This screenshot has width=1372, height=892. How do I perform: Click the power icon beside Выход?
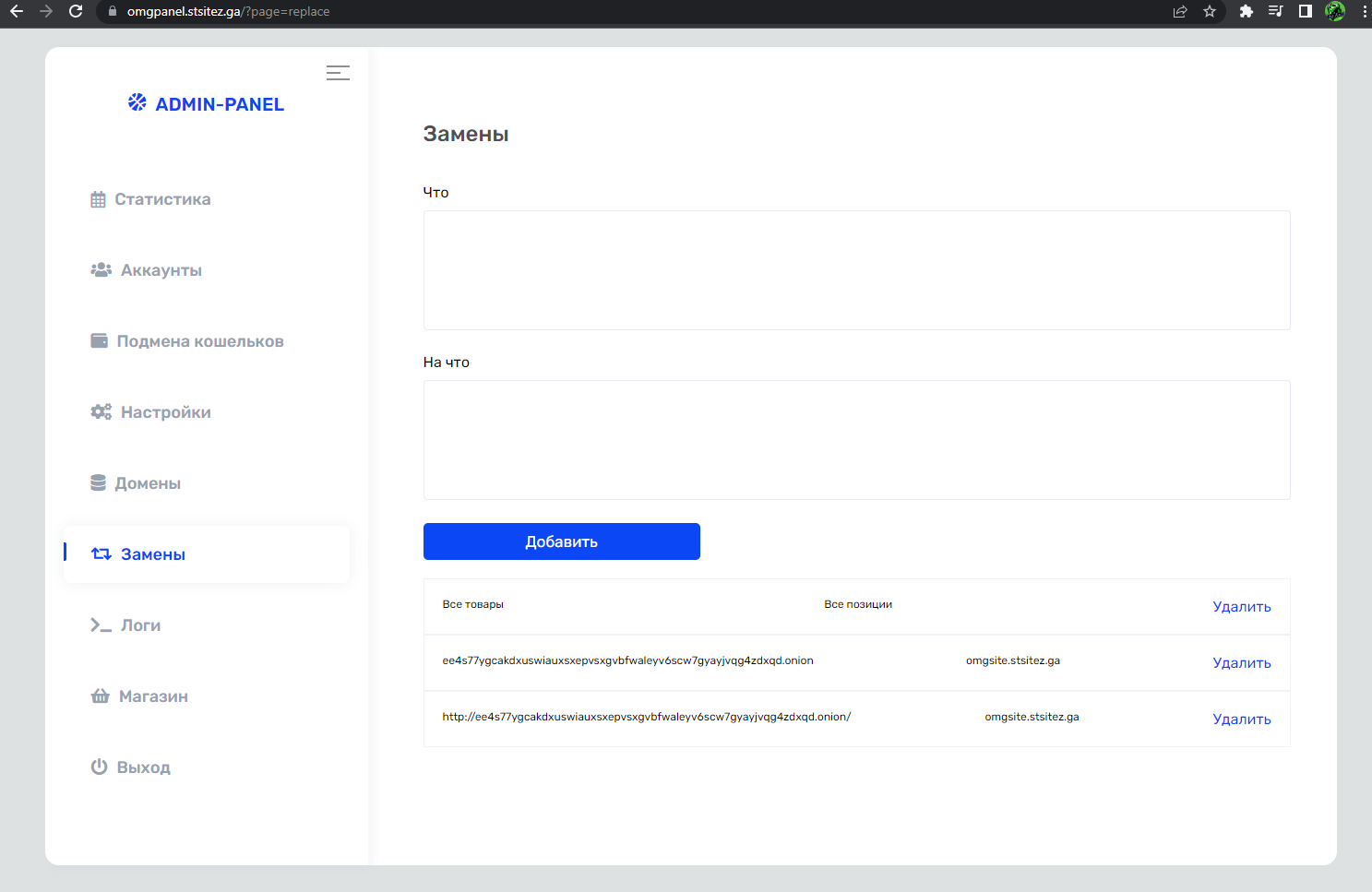click(x=99, y=767)
